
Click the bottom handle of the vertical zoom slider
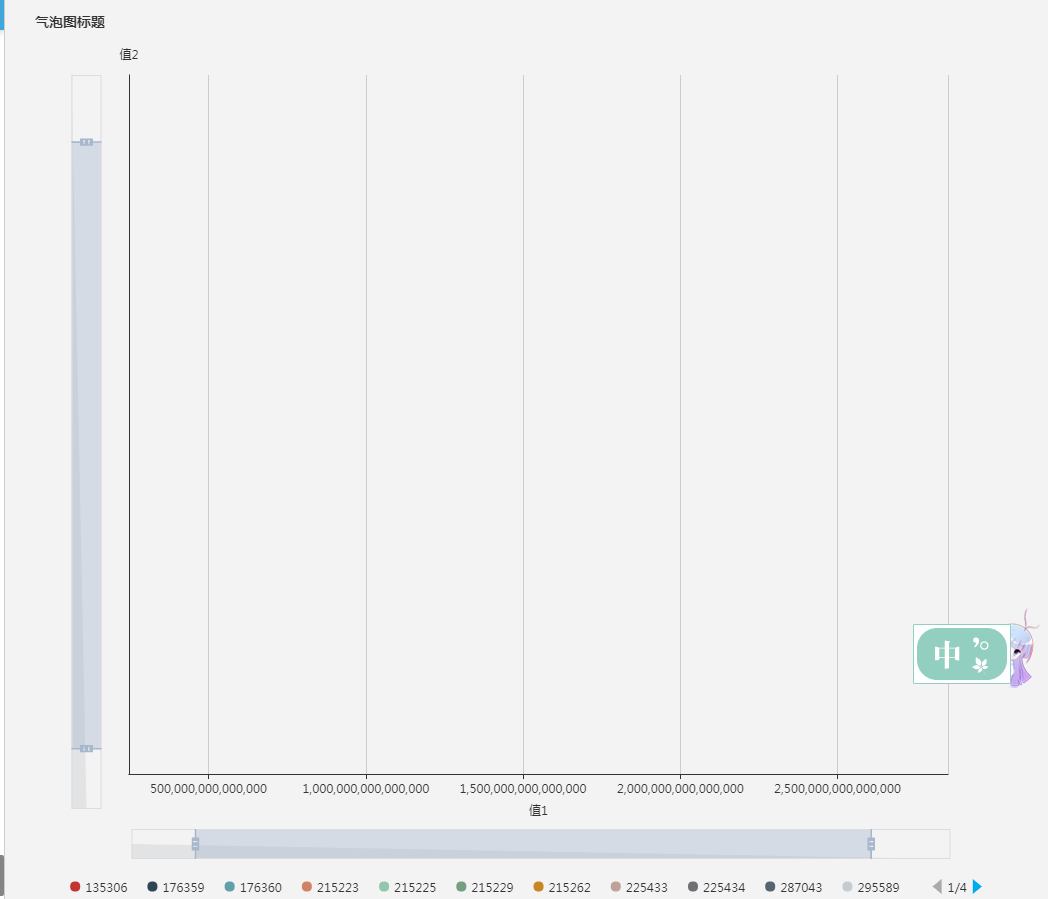[86, 747]
